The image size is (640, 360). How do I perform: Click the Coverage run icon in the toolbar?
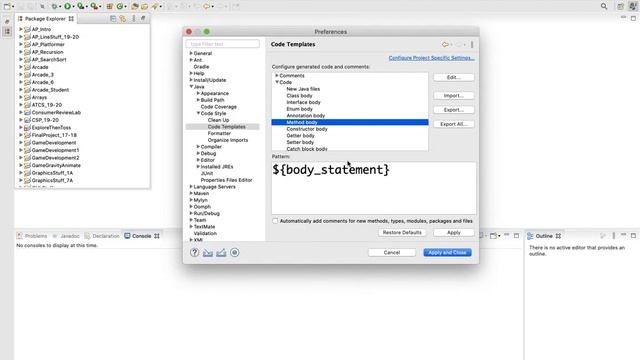81,6
